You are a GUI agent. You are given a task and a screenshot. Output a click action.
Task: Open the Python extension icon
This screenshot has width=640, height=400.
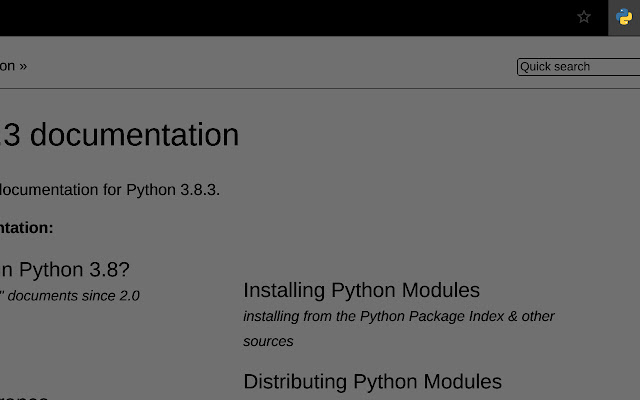coord(624,17)
